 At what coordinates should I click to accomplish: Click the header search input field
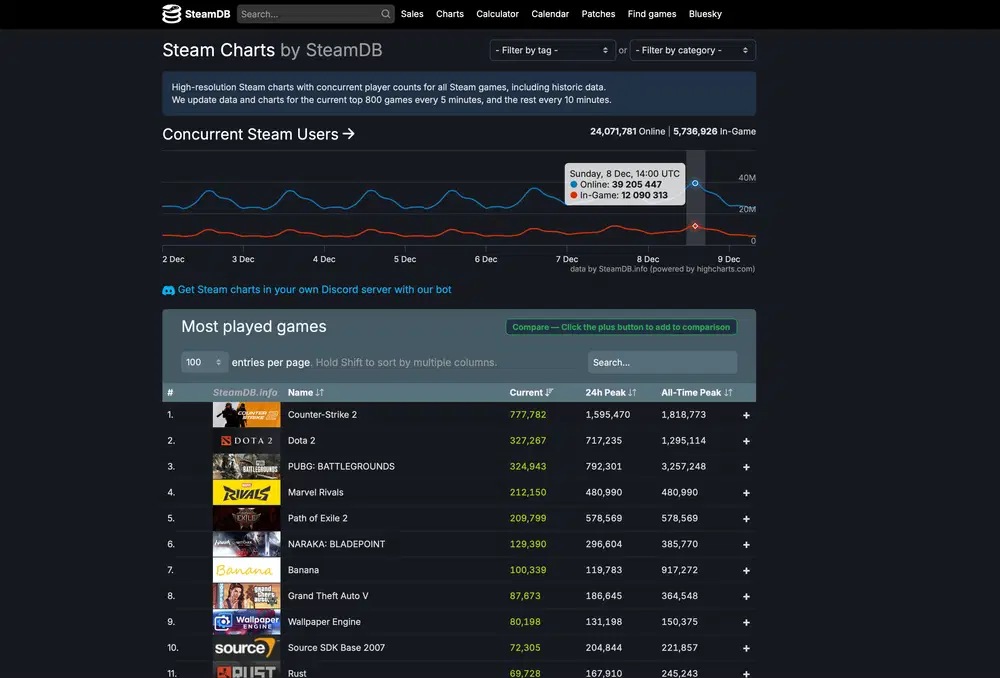click(x=309, y=14)
